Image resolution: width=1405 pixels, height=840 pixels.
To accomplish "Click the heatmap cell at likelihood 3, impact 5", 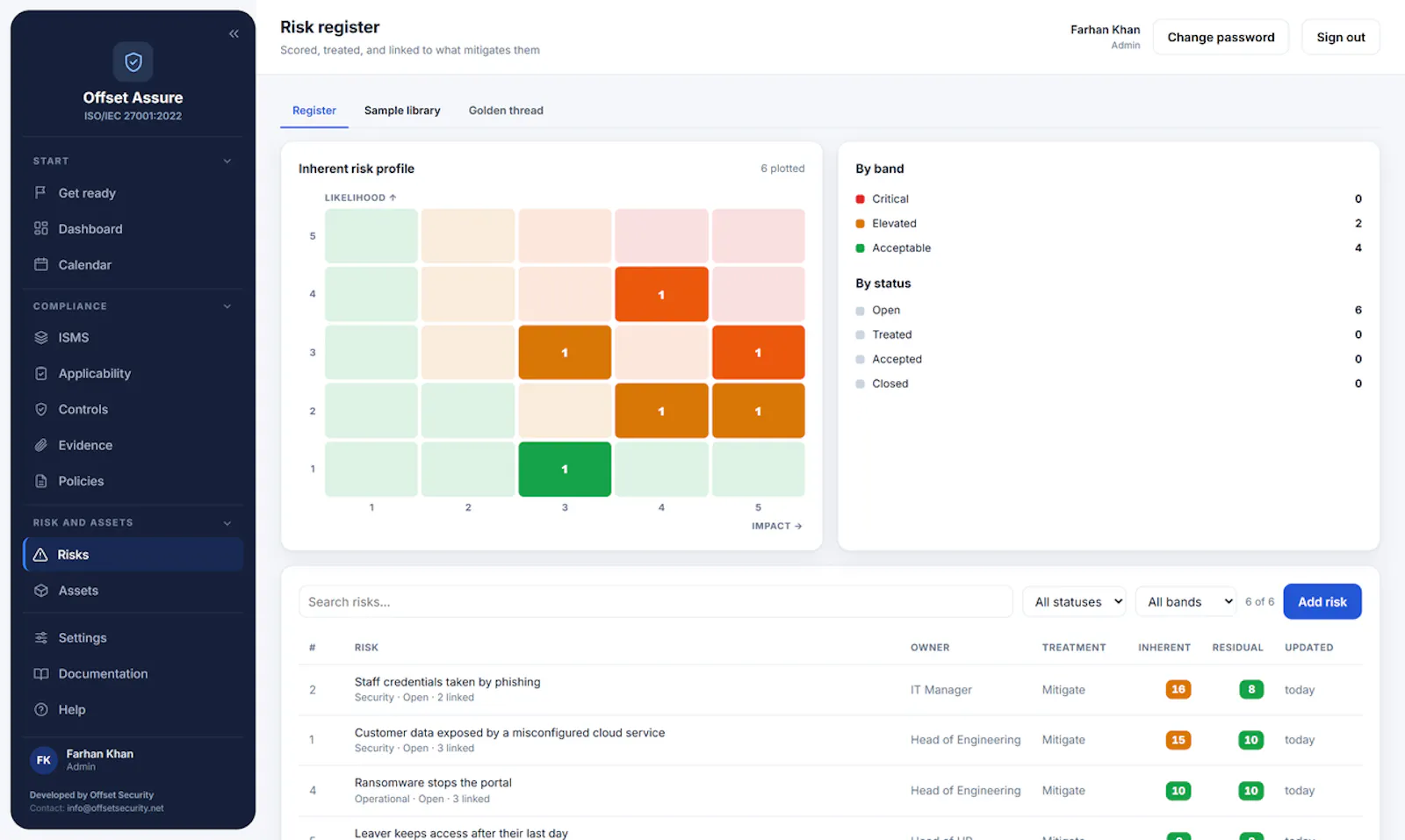I will pos(758,352).
